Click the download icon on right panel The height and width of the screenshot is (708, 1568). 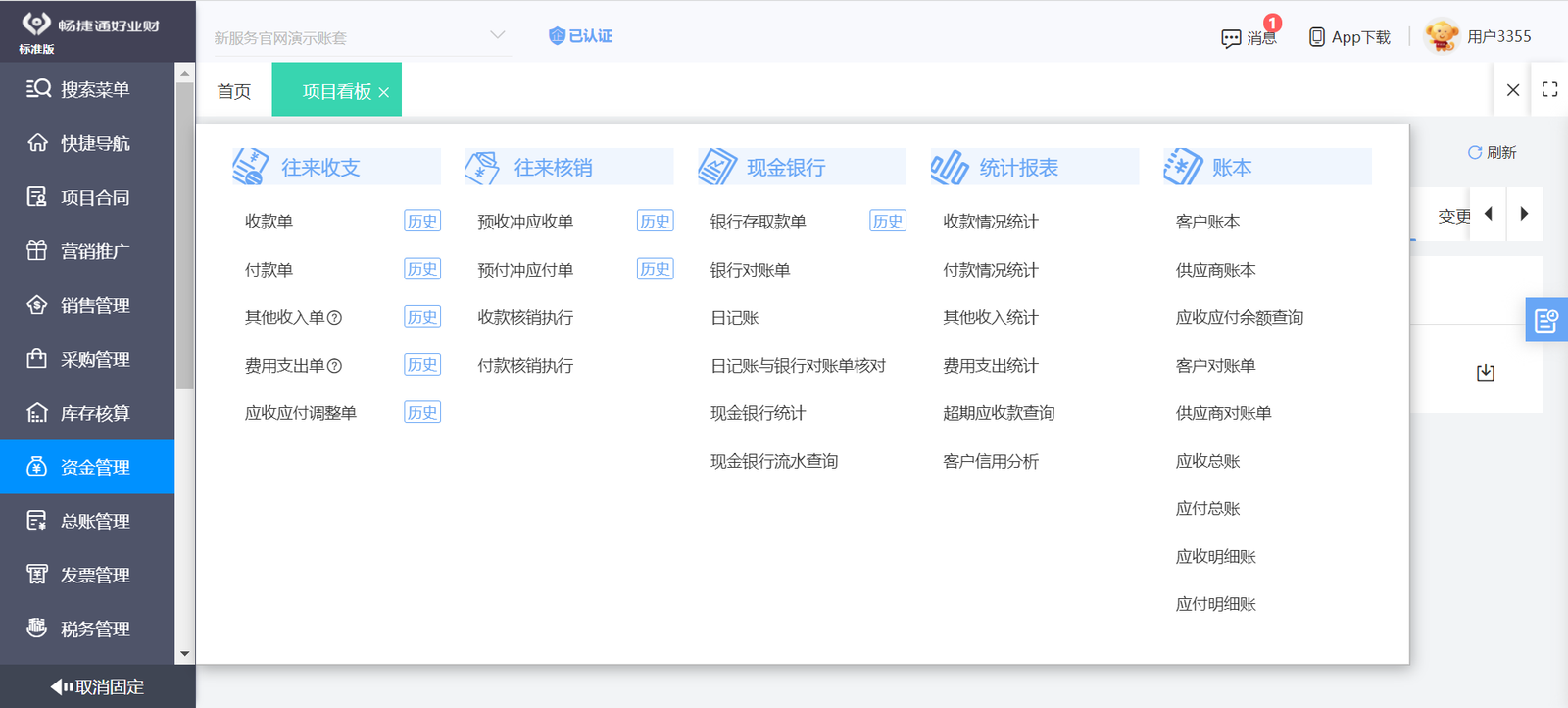coord(1486,373)
